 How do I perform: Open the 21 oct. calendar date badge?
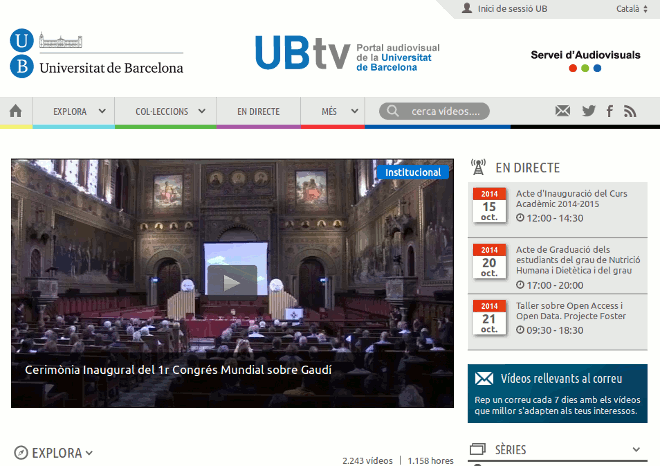click(489, 317)
